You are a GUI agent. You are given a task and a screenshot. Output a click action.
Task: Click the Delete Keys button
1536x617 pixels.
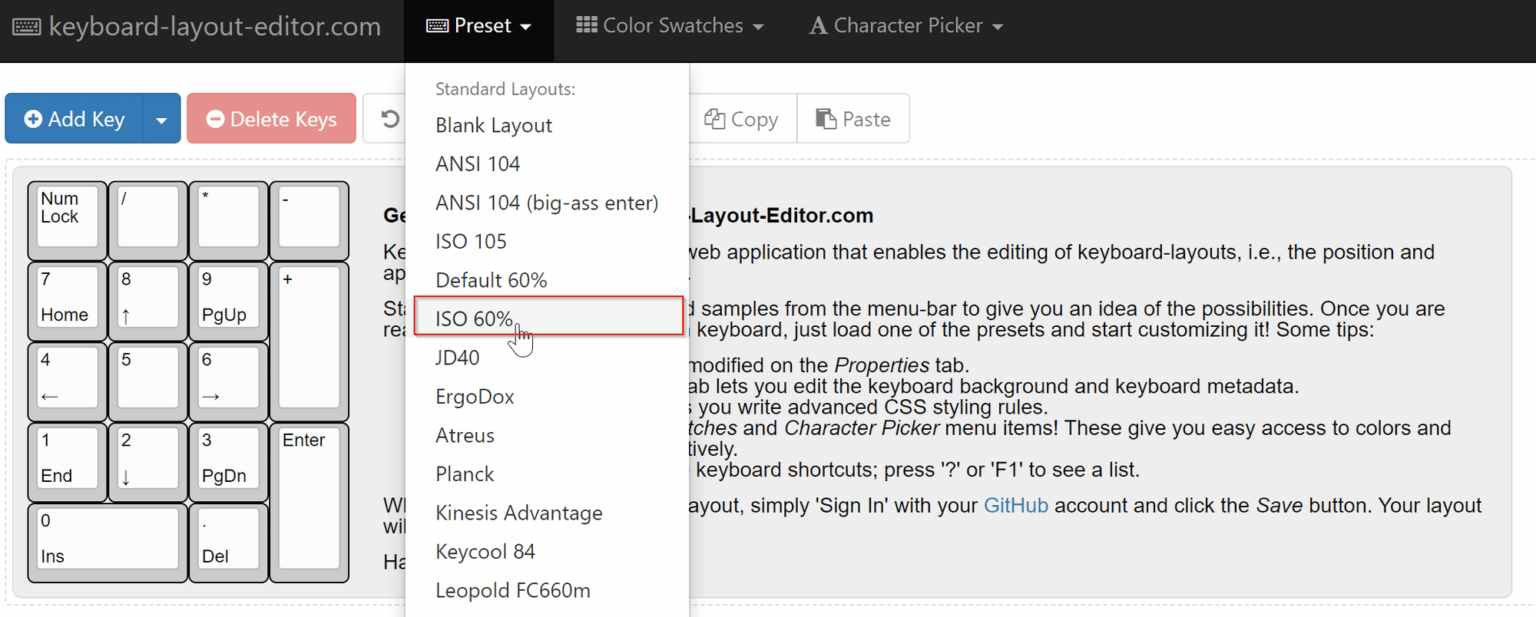coord(271,119)
